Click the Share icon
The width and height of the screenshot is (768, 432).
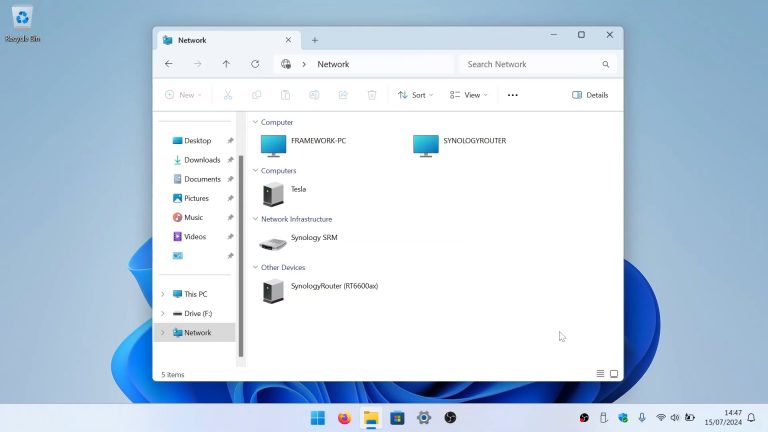pyautogui.click(x=343, y=95)
